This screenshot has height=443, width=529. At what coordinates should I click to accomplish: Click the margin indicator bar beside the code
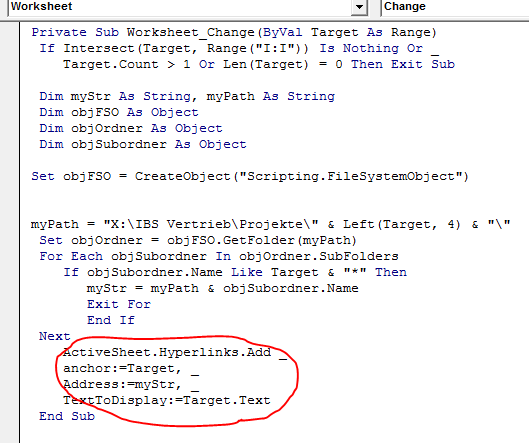[x=9, y=232]
